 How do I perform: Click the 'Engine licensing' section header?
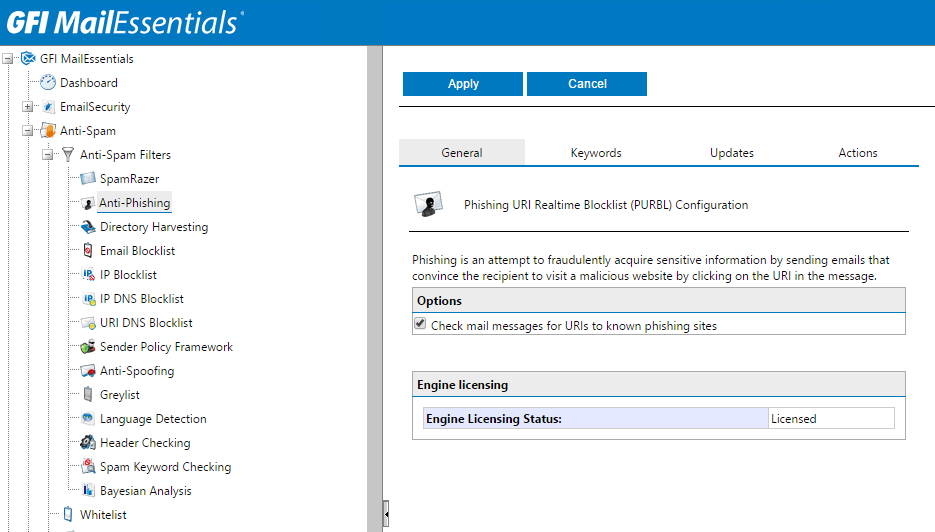pos(658,385)
